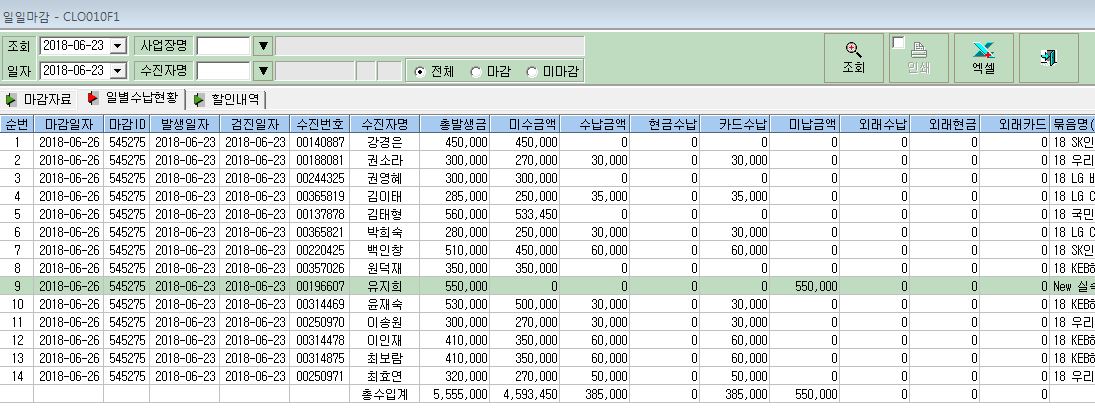Choose the 미마감 radio option
The image size is (1095, 413).
point(532,71)
